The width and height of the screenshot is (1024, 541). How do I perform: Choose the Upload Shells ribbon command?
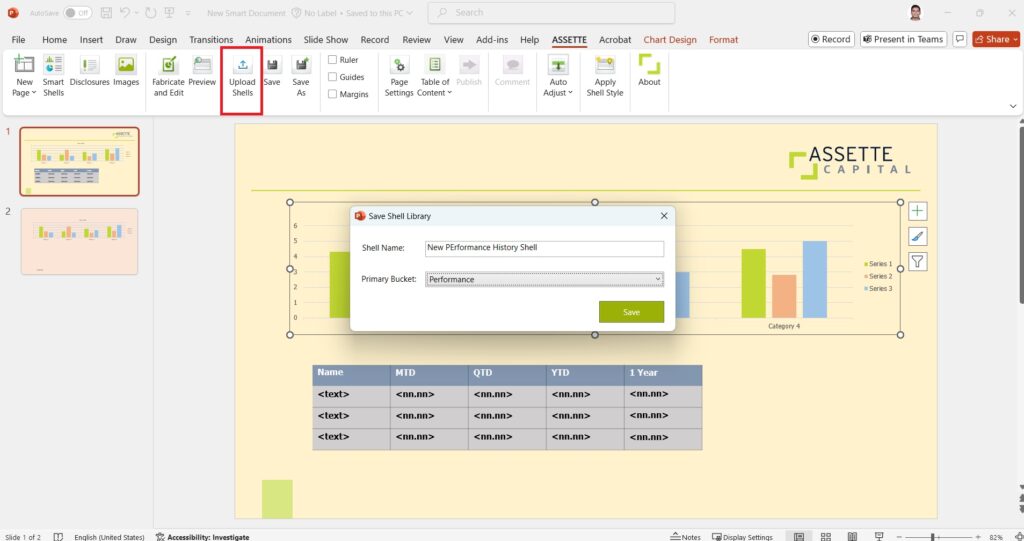pyautogui.click(x=242, y=76)
